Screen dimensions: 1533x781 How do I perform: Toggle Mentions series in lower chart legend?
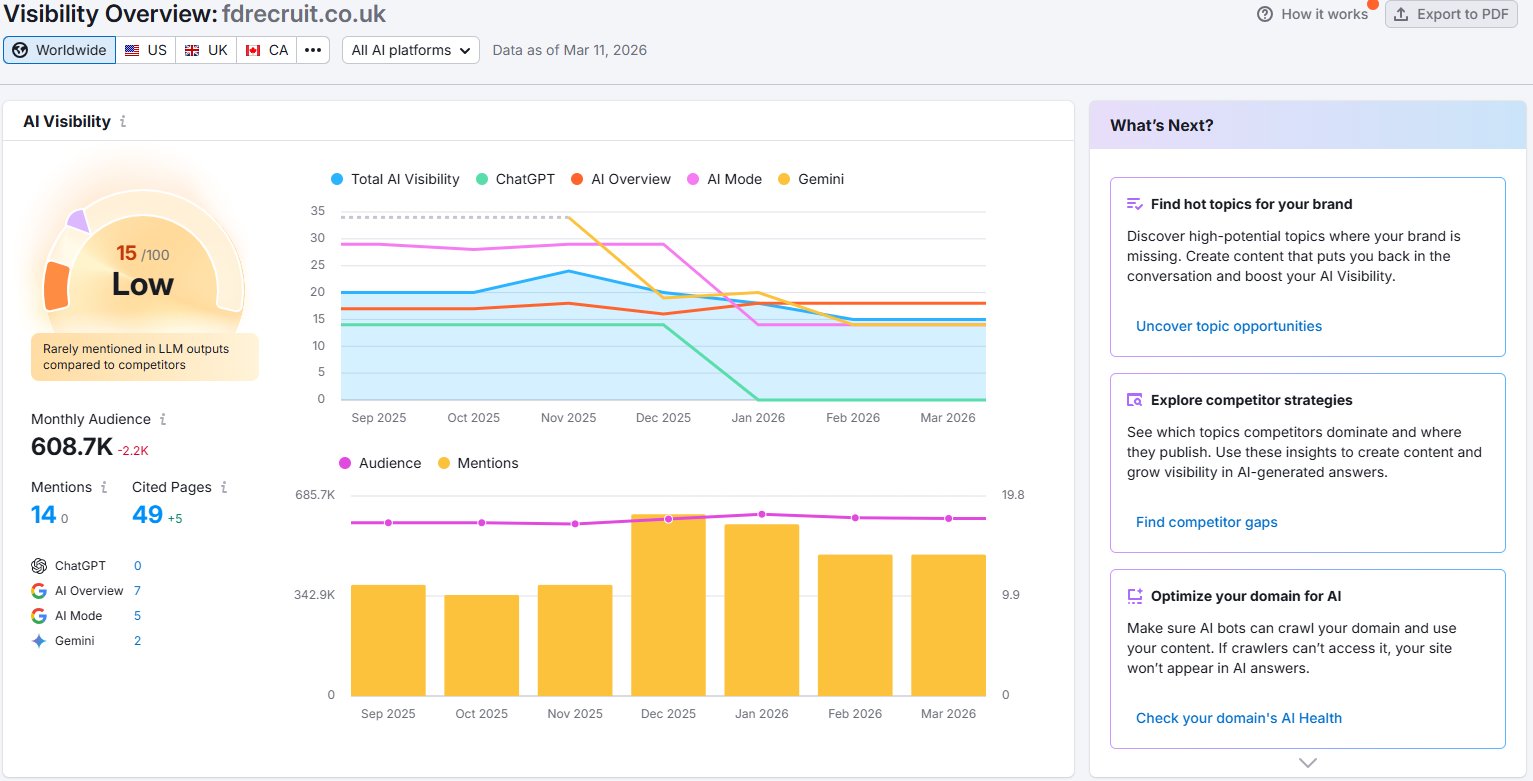pyautogui.click(x=479, y=463)
